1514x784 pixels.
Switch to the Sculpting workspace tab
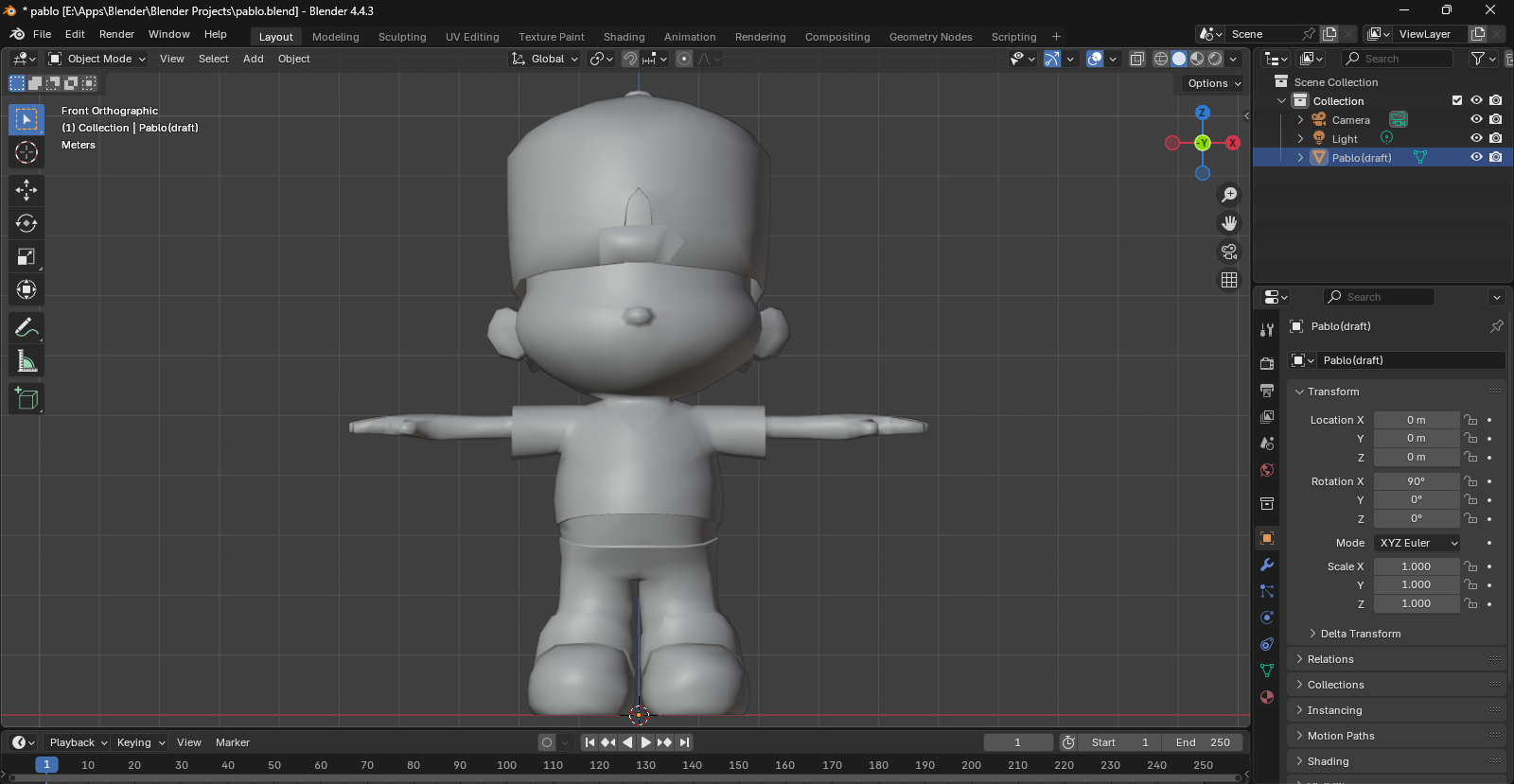click(402, 37)
